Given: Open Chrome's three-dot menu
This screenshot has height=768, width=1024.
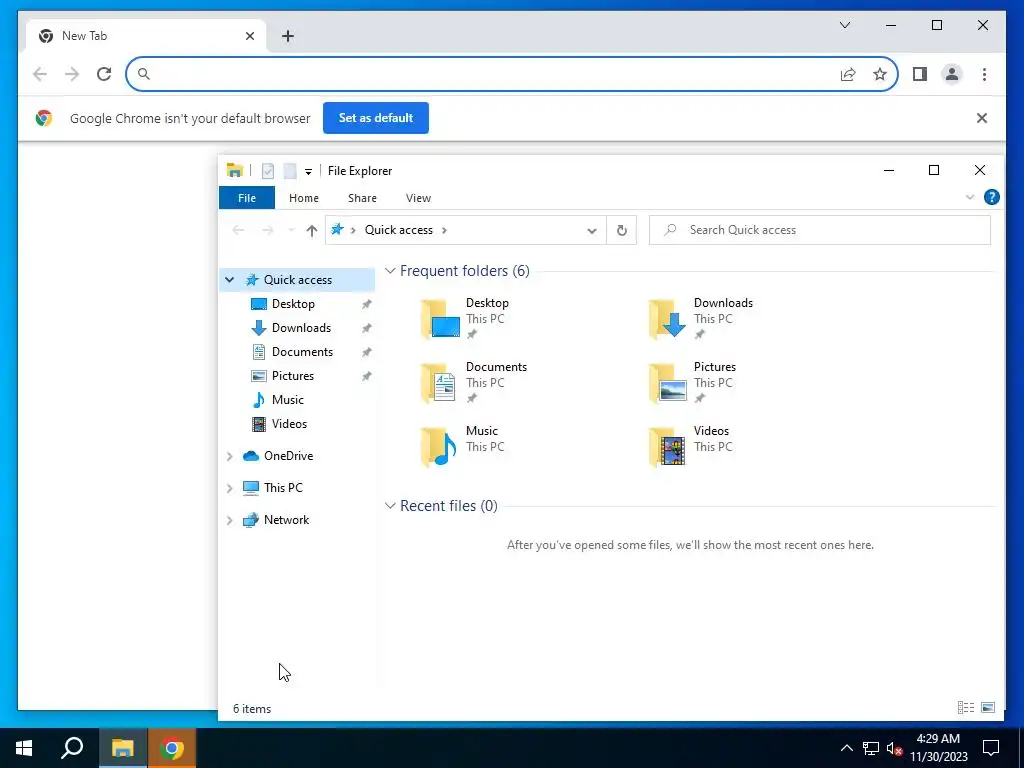Looking at the screenshot, I should [984, 74].
